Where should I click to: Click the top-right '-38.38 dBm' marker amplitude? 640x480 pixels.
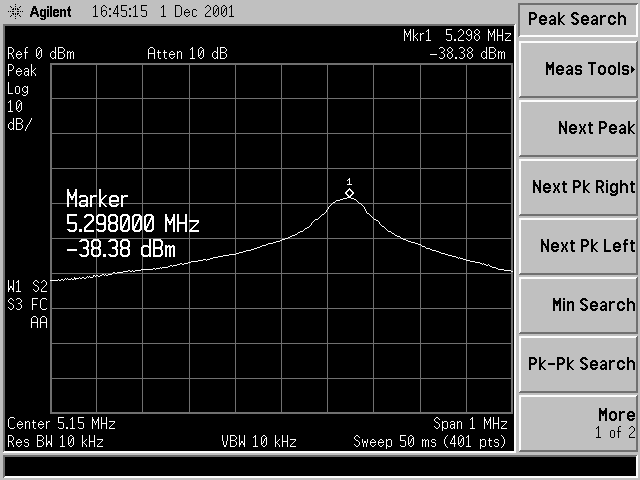[x=468, y=54]
